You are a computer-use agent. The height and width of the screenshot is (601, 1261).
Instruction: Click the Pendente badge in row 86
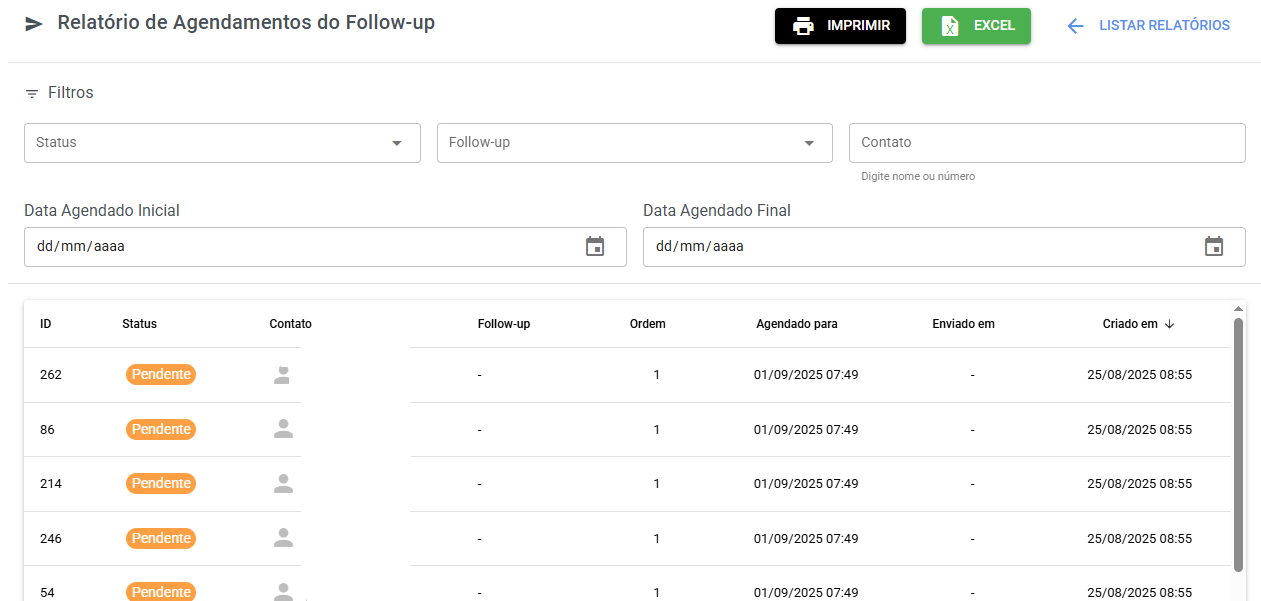(161, 429)
